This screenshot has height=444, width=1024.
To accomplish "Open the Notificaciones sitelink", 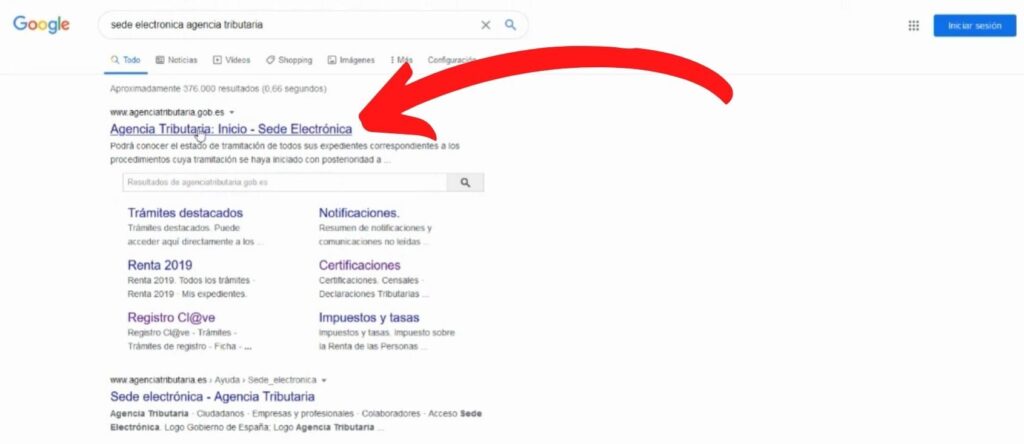I will (359, 213).
